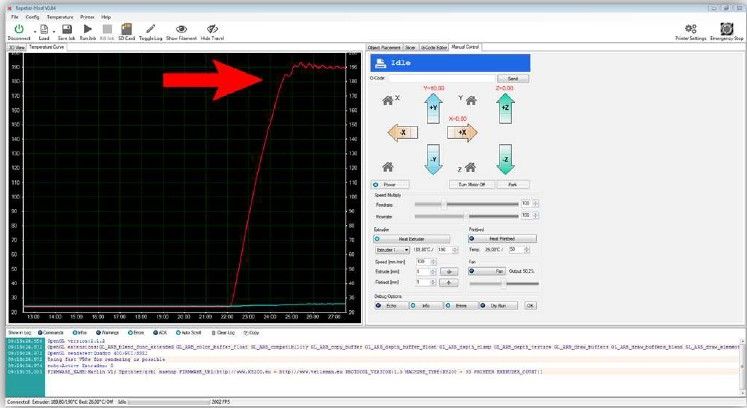Image resolution: width=747 pixels, height=408 pixels.
Task: Click the extrude down-arrow button
Action: pyautogui.click(x=448, y=272)
